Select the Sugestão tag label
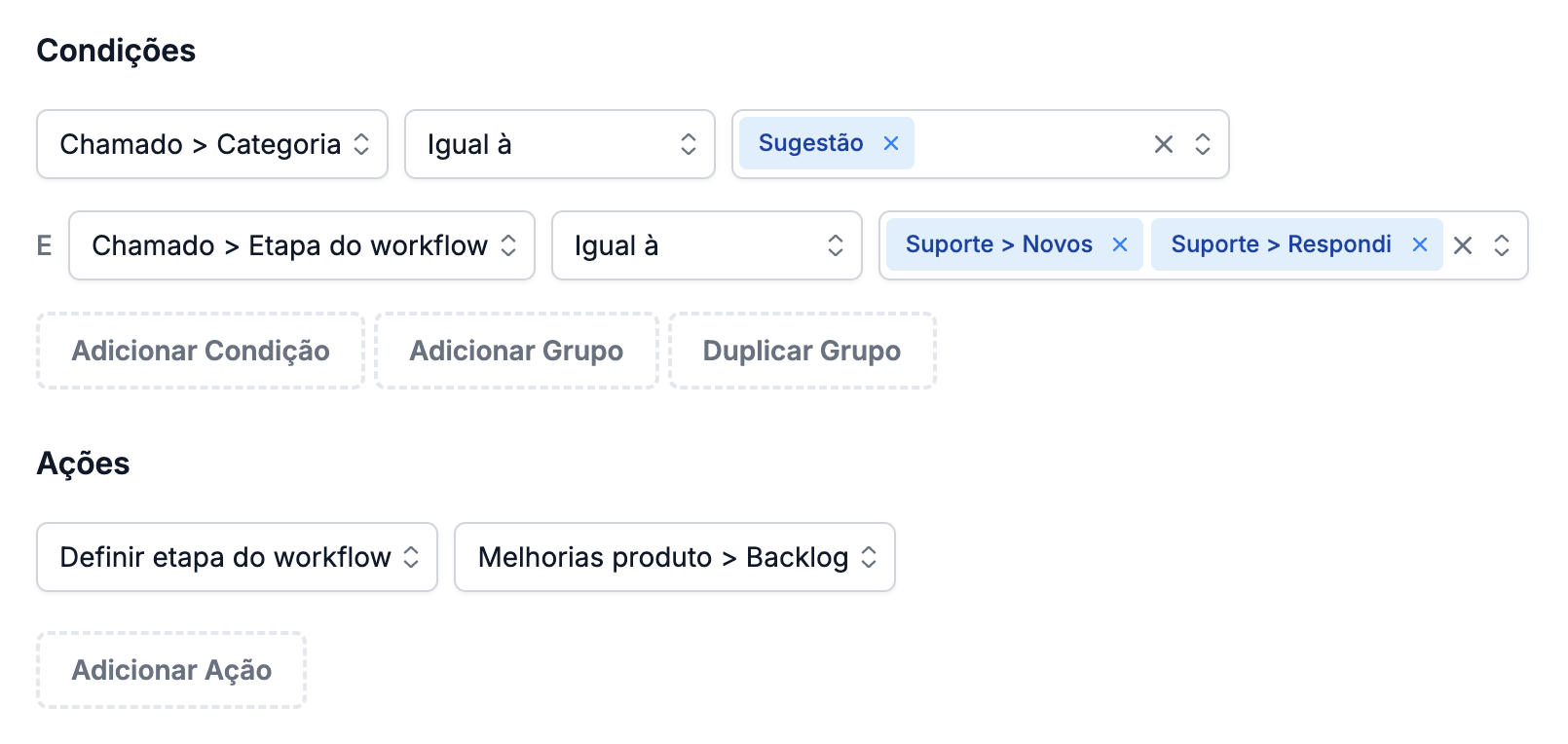The width and height of the screenshot is (1568, 744). (810, 143)
